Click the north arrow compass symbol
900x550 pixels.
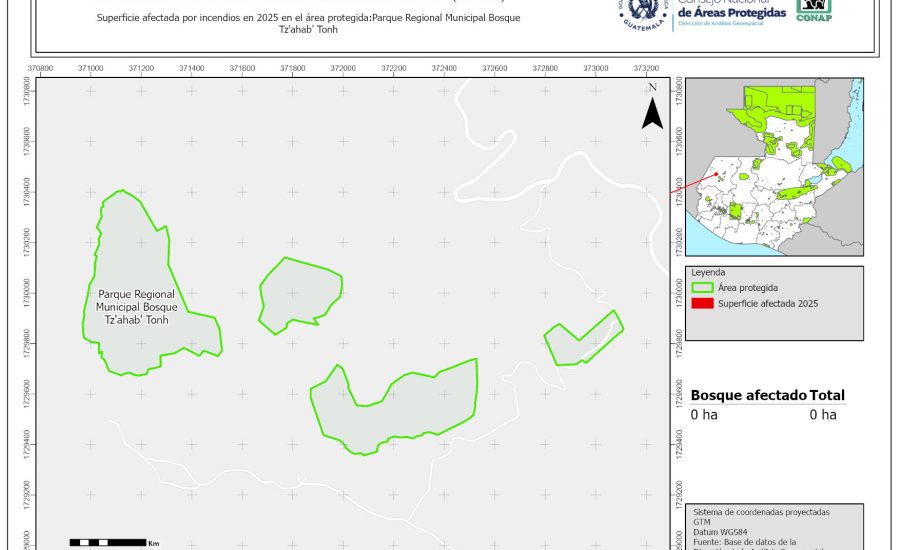click(652, 108)
